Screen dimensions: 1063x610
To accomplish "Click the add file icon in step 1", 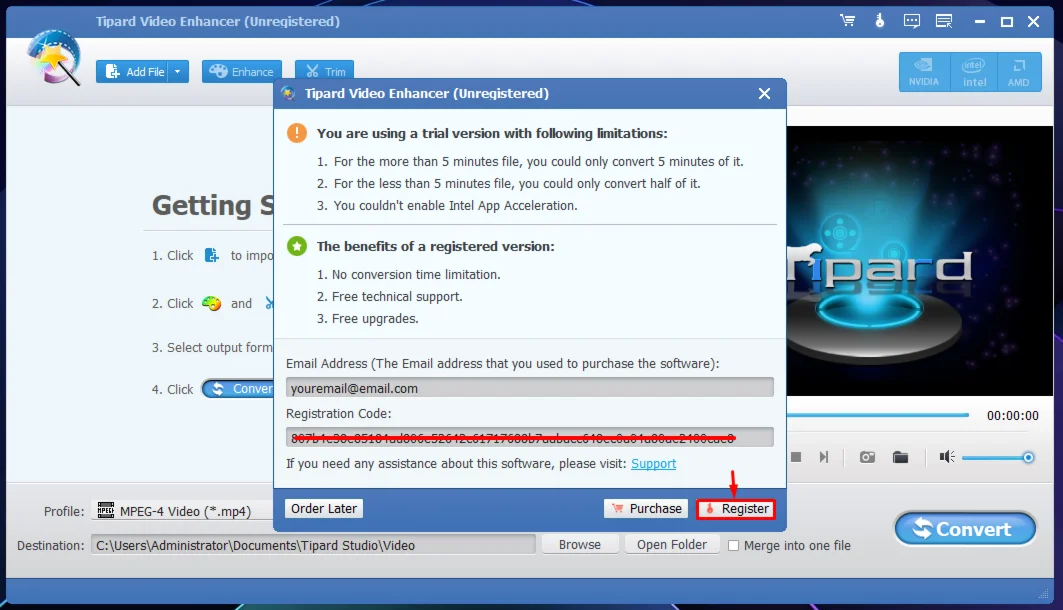I will 212,255.
